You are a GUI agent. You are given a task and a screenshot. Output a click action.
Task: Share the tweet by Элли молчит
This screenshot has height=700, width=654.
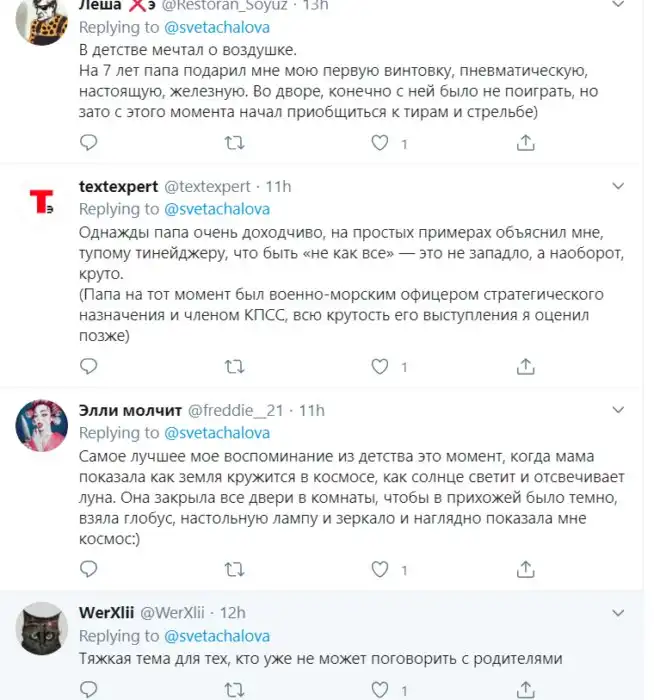click(x=525, y=570)
